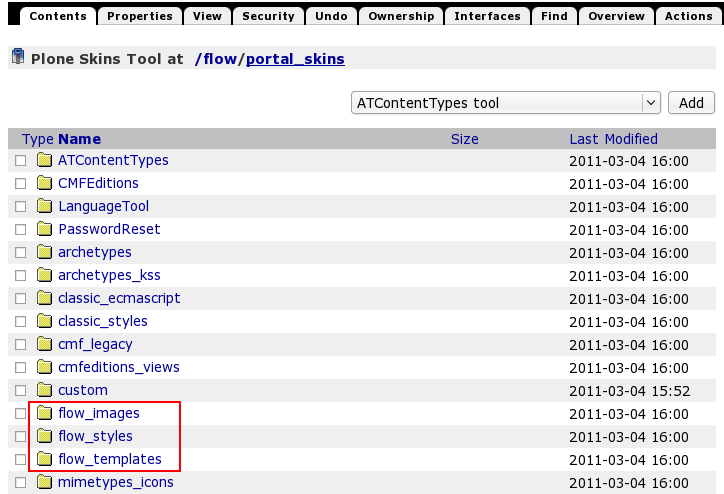Open the ATContentTypes tool dropdown
This screenshot has height=494, width=724.
coord(506,103)
